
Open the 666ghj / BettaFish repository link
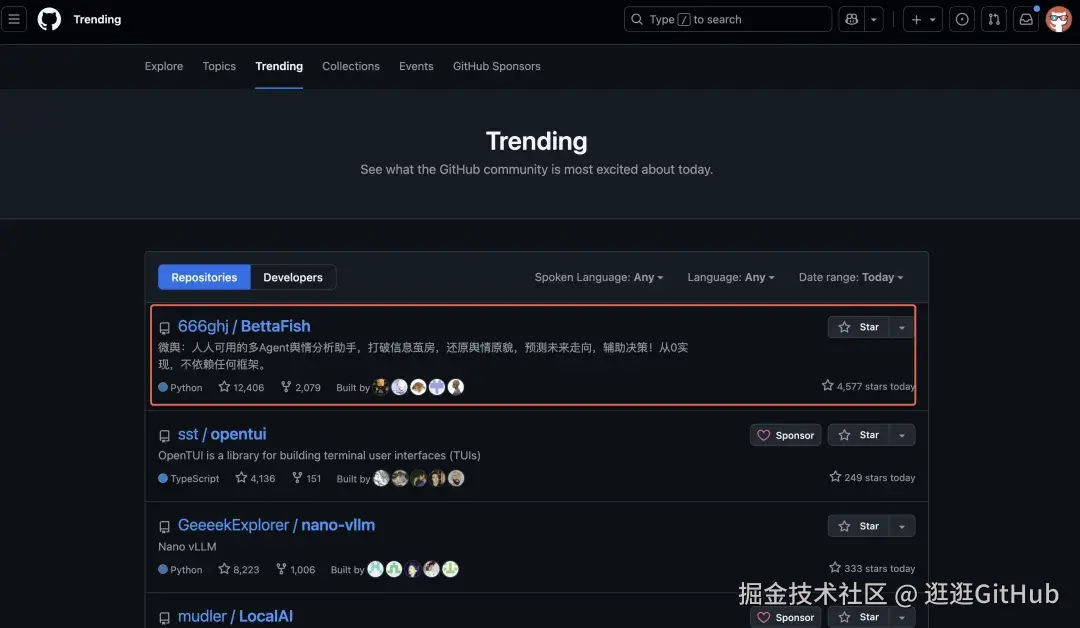[244, 326]
